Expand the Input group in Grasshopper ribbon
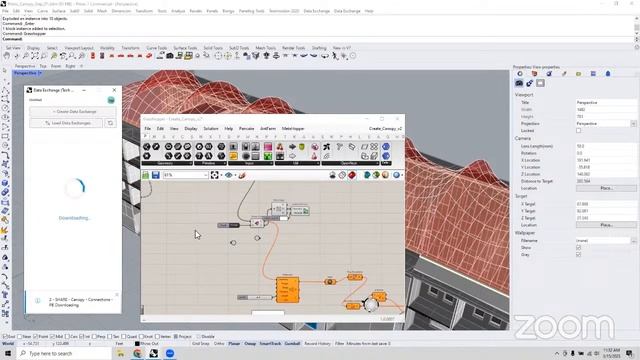Image resolution: width=640 pixels, height=360 pixels. coord(250,163)
